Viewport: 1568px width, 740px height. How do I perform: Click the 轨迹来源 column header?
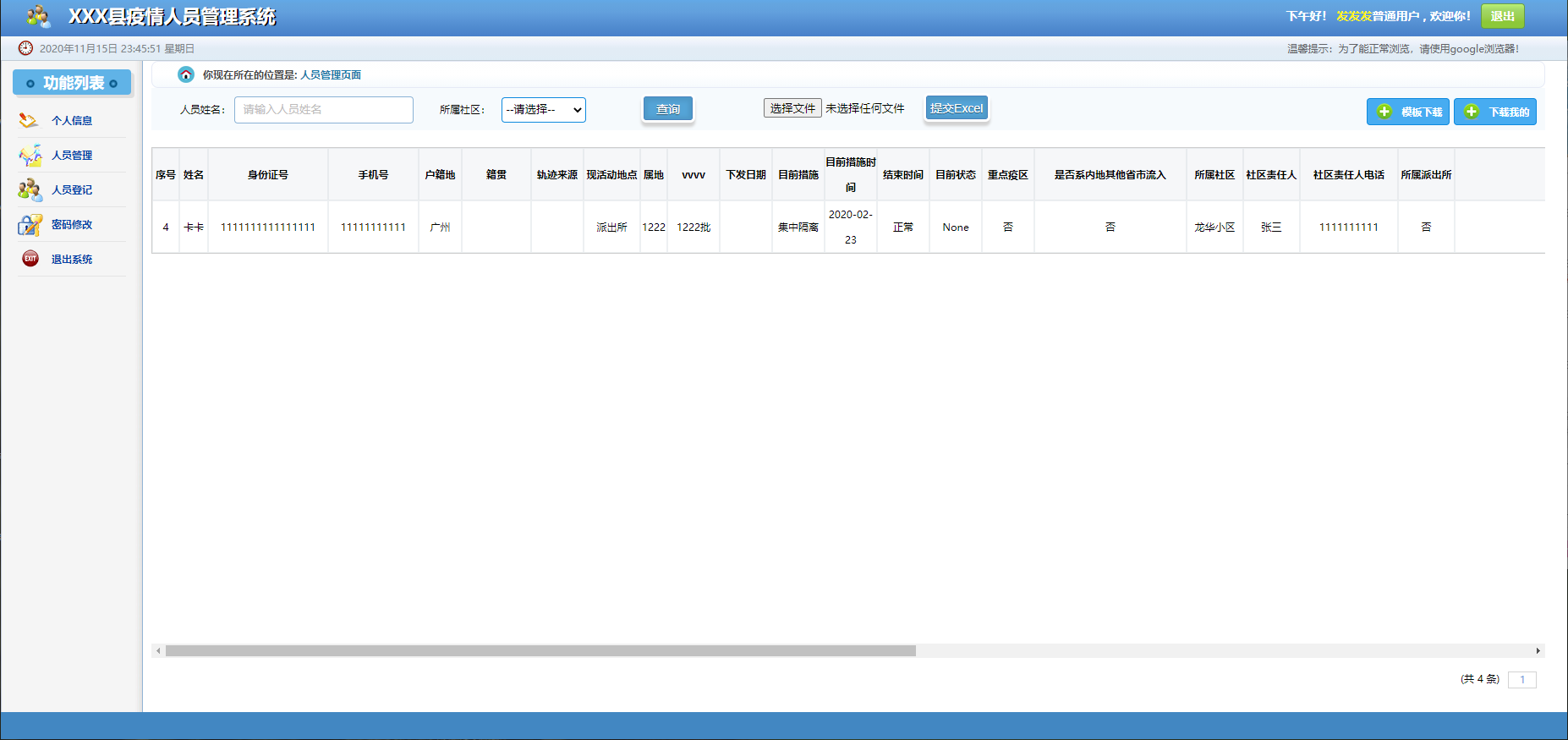point(557,175)
